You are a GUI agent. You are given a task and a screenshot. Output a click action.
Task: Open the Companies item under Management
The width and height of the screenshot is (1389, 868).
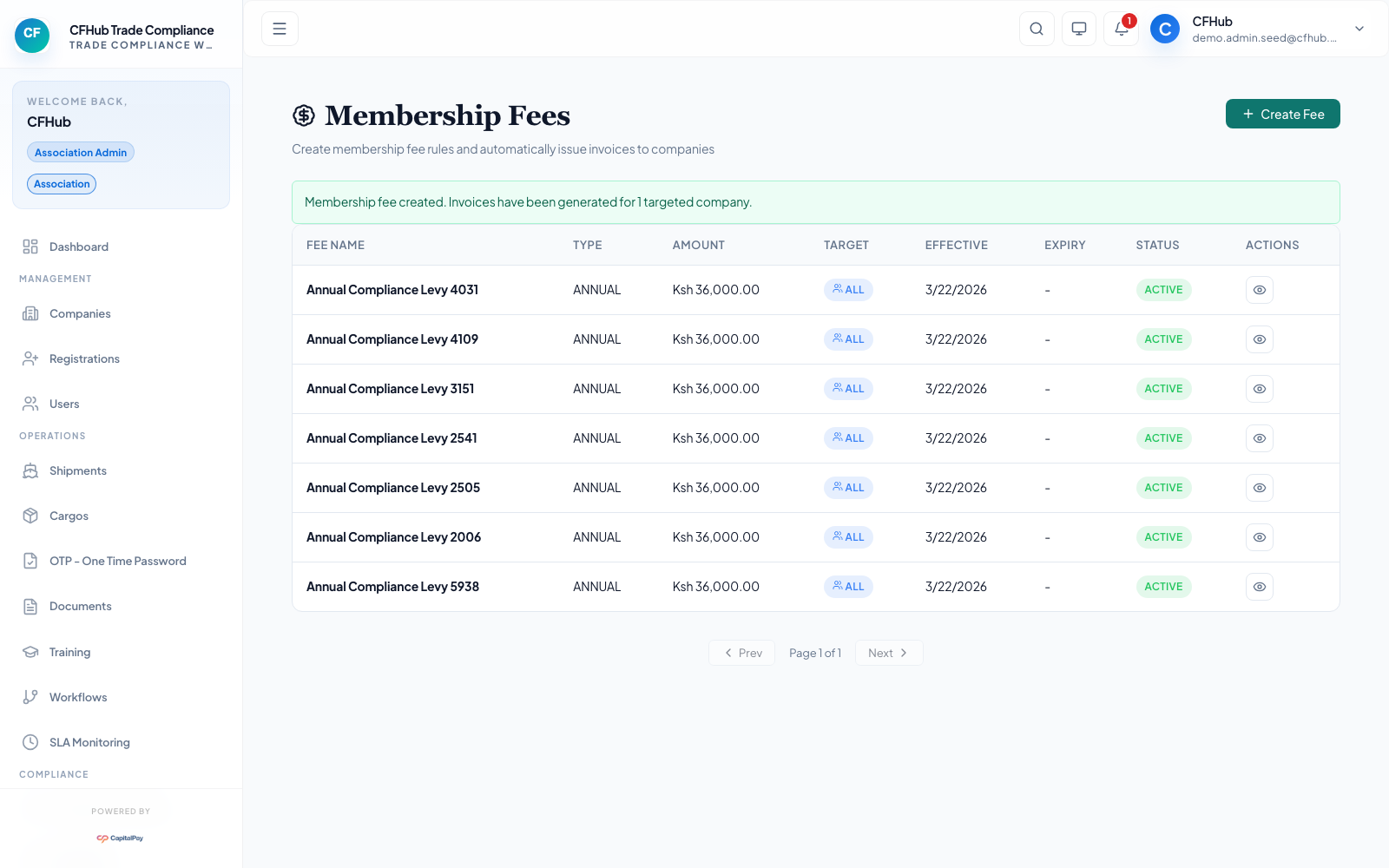(80, 313)
